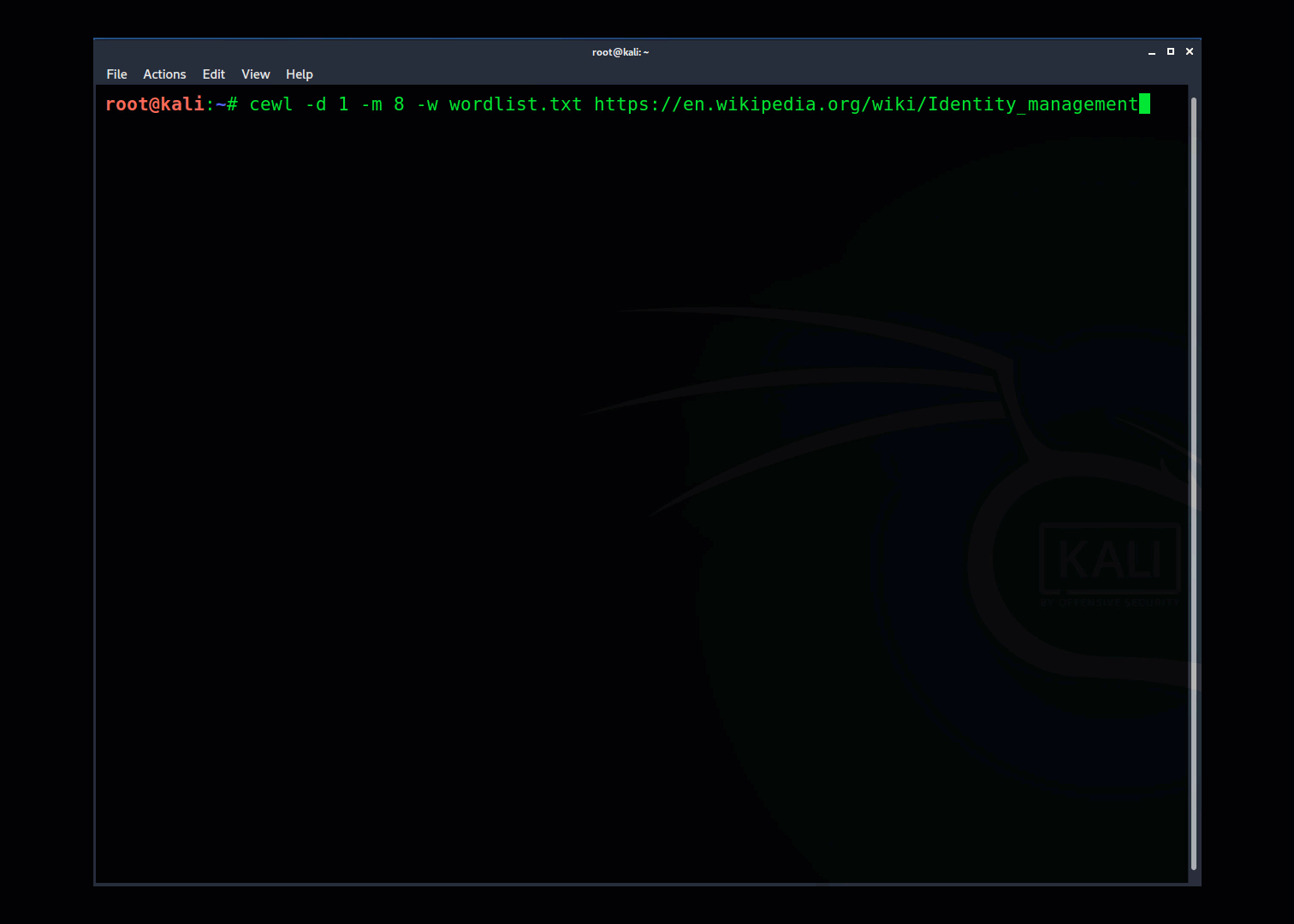The height and width of the screenshot is (924, 1294).
Task: Open the Help menu
Action: tap(299, 74)
